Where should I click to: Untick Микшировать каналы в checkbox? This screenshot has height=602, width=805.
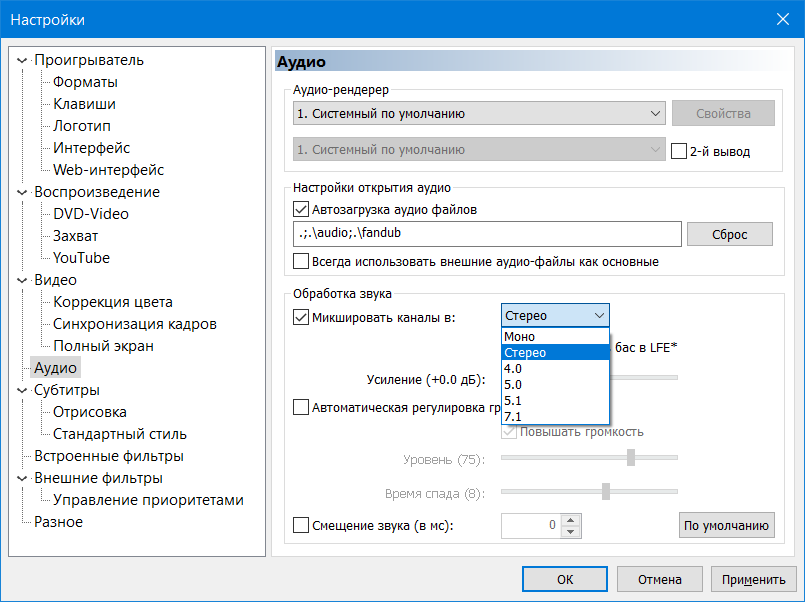click(x=301, y=317)
